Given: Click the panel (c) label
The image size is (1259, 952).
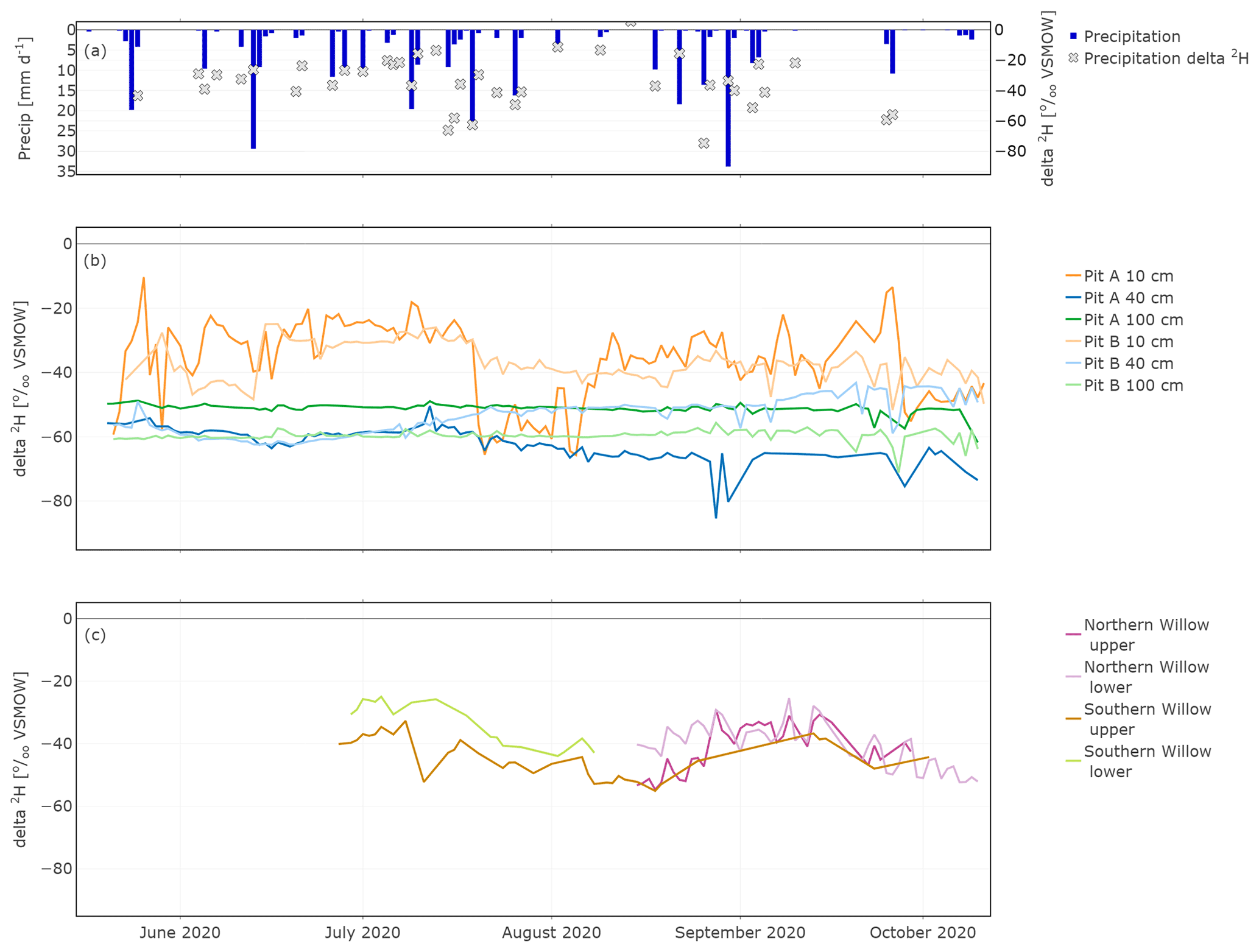Looking at the screenshot, I should pyautogui.click(x=95, y=635).
